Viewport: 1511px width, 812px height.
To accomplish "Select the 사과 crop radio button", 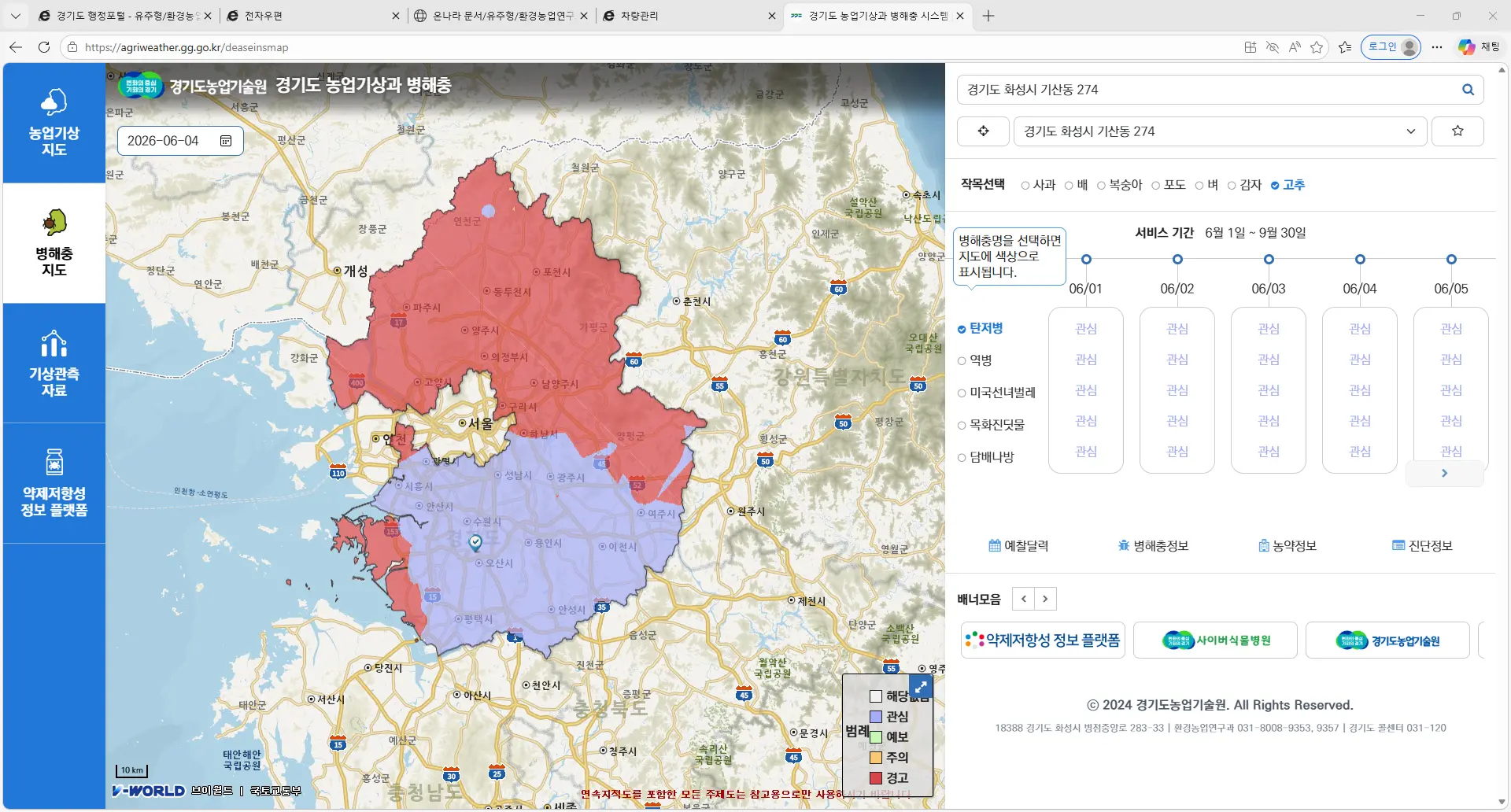I will click(x=1025, y=186).
